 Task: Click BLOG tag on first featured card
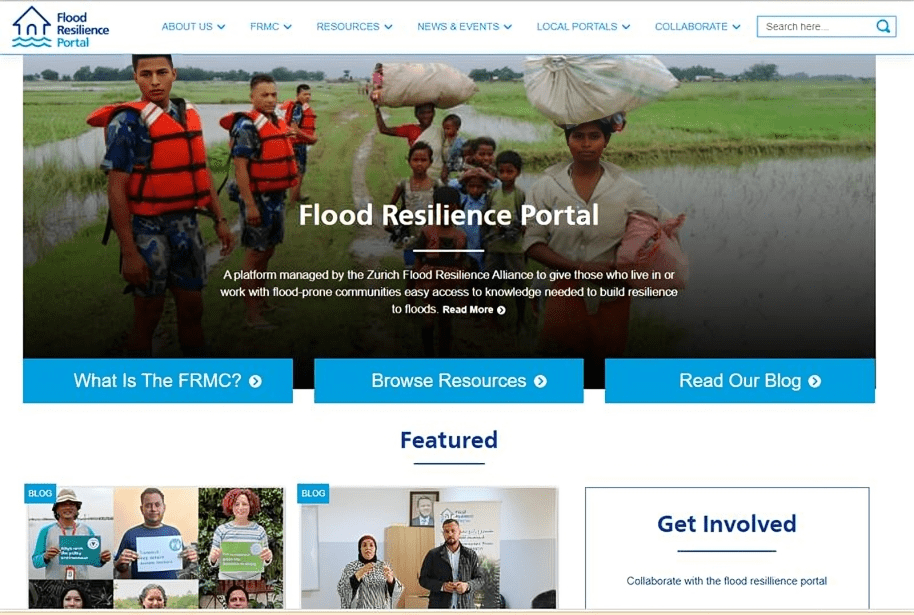click(x=40, y=493)
